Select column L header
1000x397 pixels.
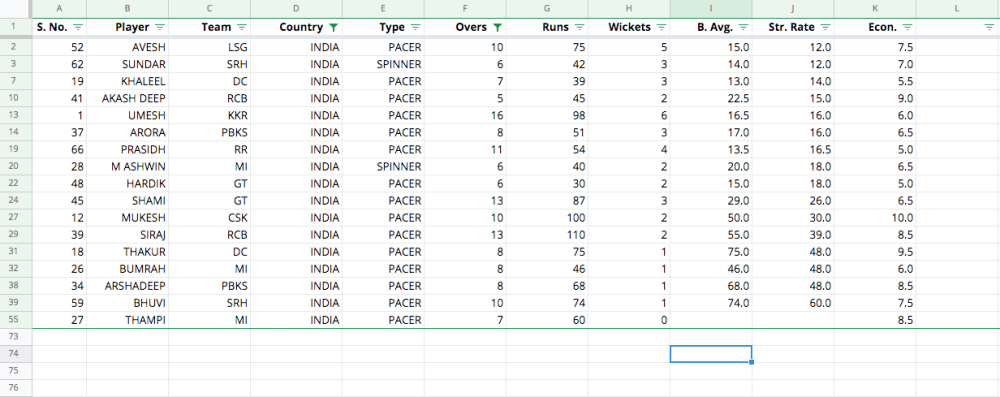[x=958, y=9]
